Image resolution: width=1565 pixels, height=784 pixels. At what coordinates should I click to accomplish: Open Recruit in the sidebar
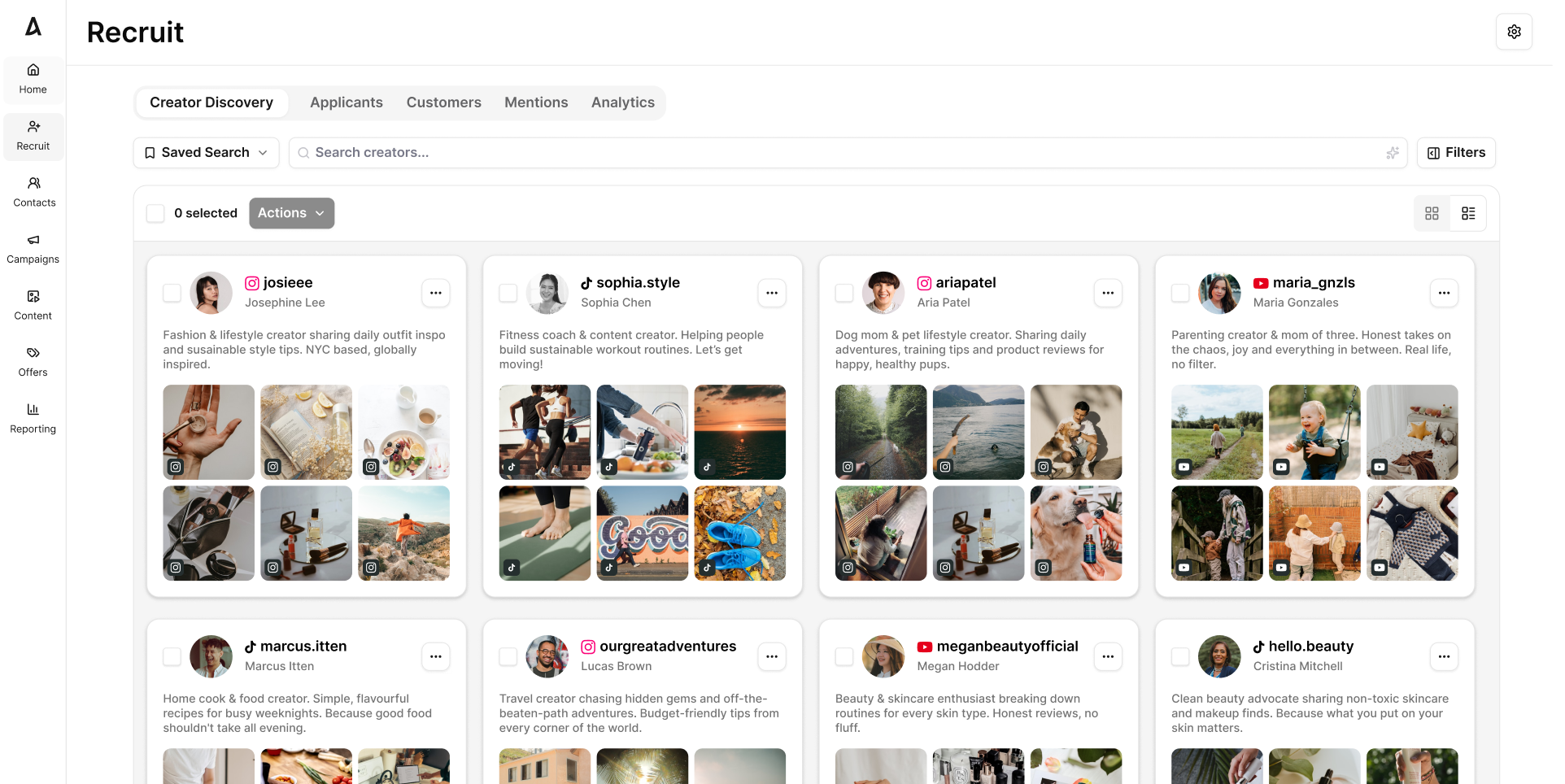coord(33,136)
